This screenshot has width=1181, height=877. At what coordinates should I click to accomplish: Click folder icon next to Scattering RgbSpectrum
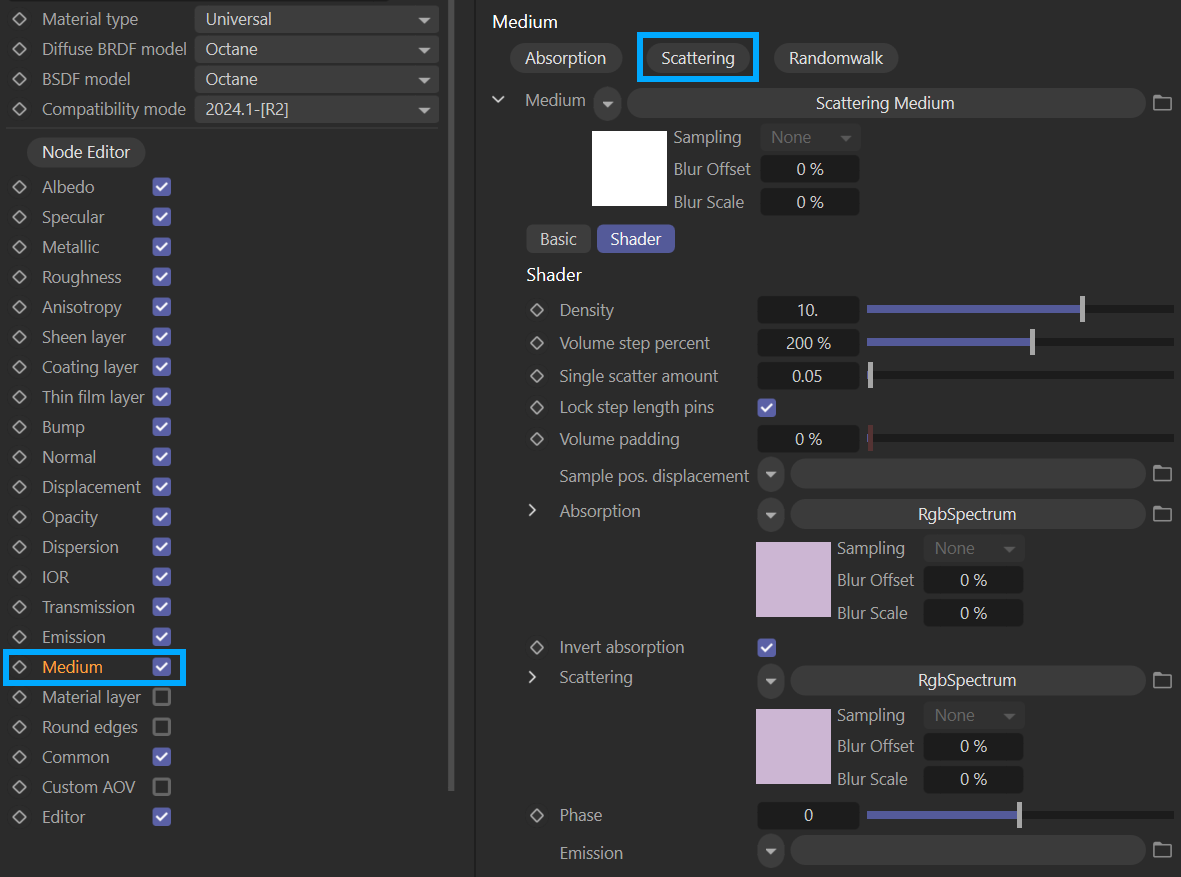[x=1161, y=680]
